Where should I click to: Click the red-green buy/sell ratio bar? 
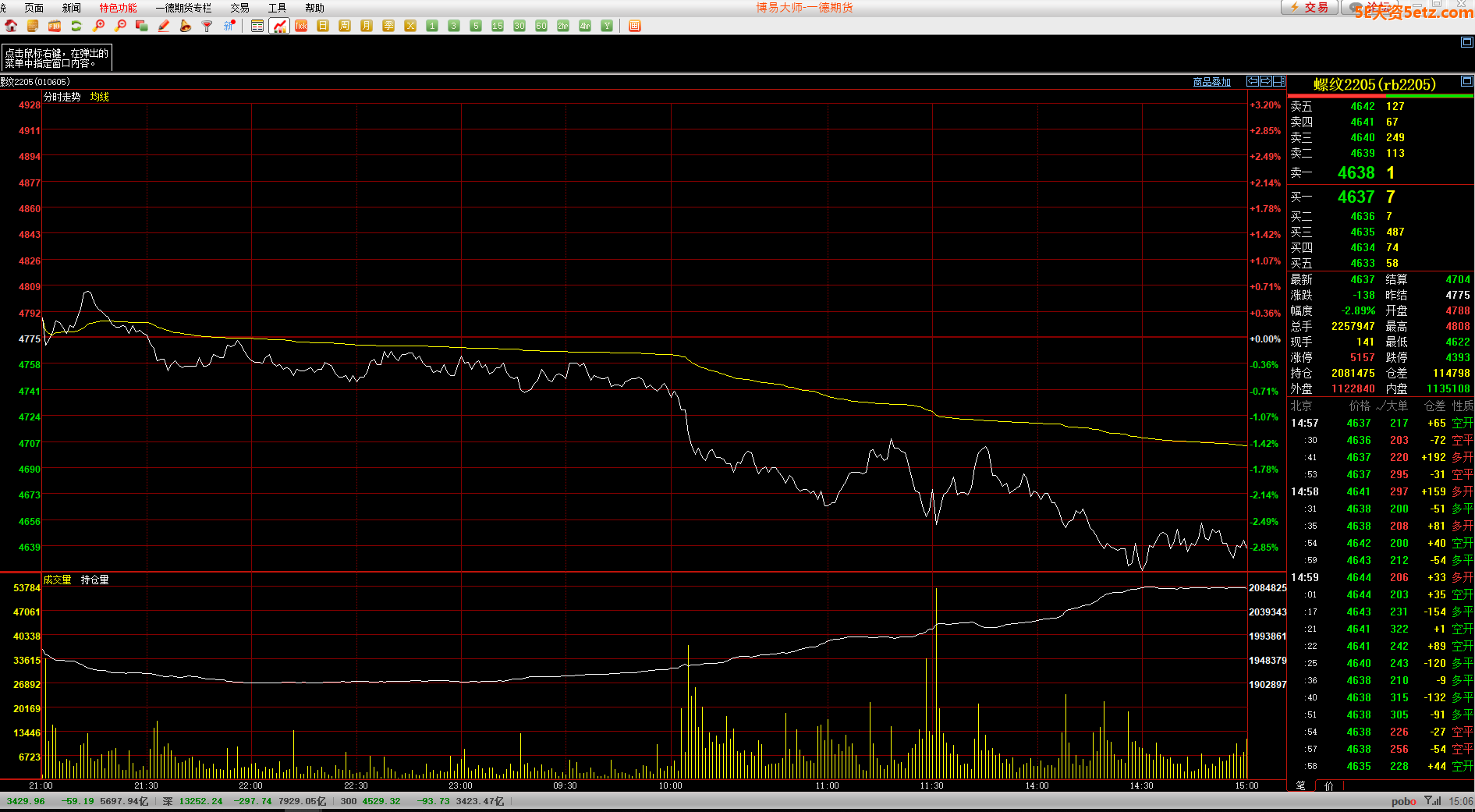click(1380, 96)
